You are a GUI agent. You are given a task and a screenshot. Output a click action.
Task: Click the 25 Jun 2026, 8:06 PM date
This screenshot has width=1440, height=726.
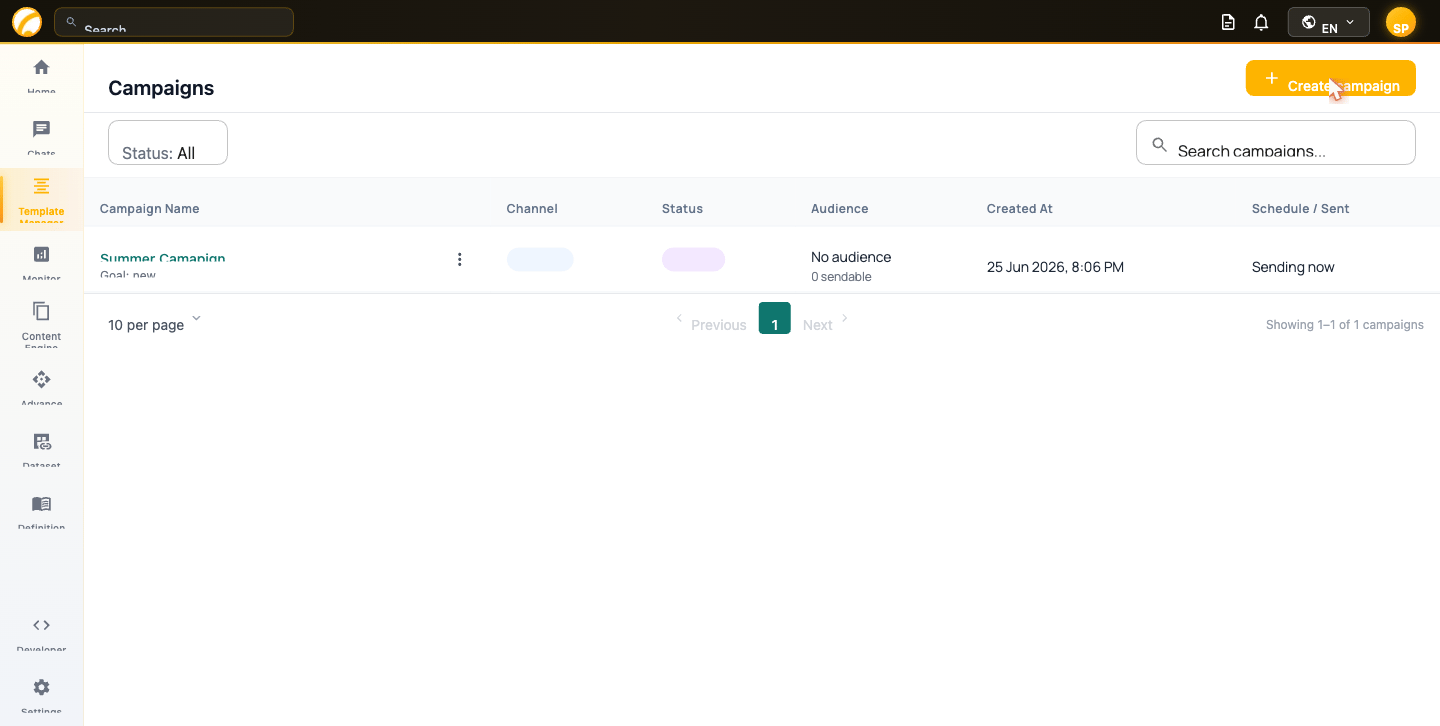tap(1055, 267)
